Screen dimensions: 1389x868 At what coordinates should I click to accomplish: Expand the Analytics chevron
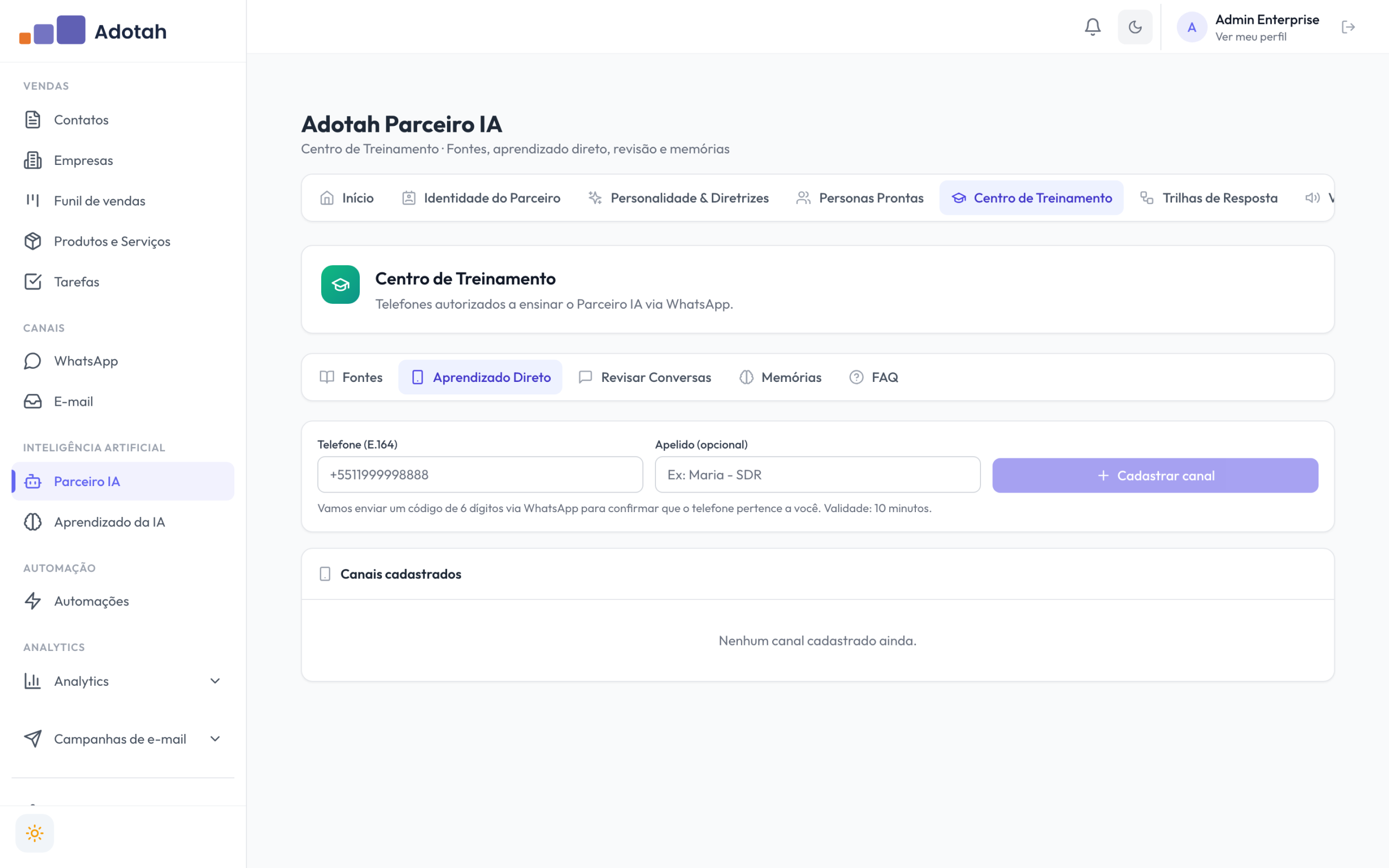point(215,681)
